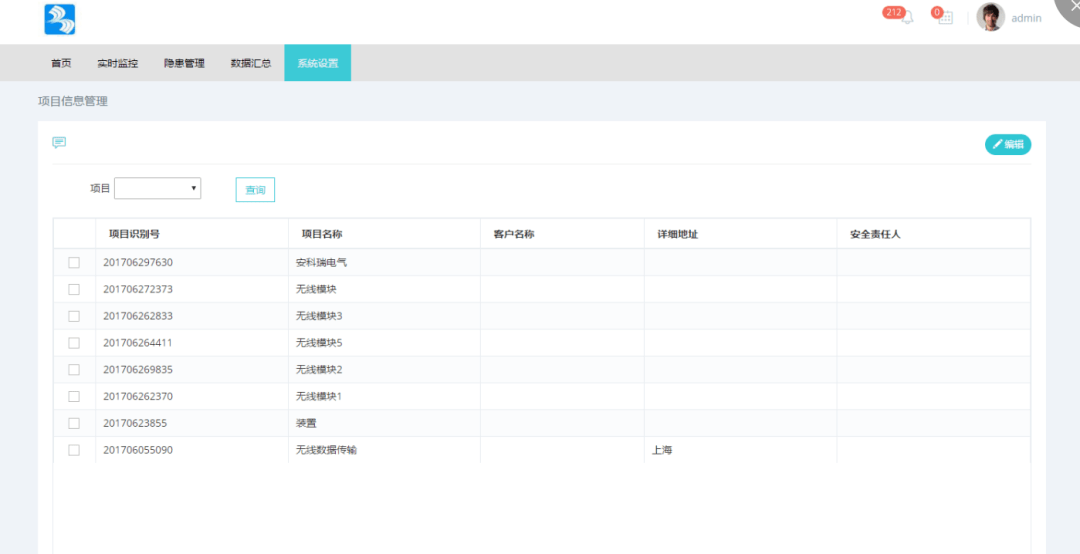The image size is (1080, 554).
Task: Click the chat bubble icon above filter
Action: tap(59, 143)
